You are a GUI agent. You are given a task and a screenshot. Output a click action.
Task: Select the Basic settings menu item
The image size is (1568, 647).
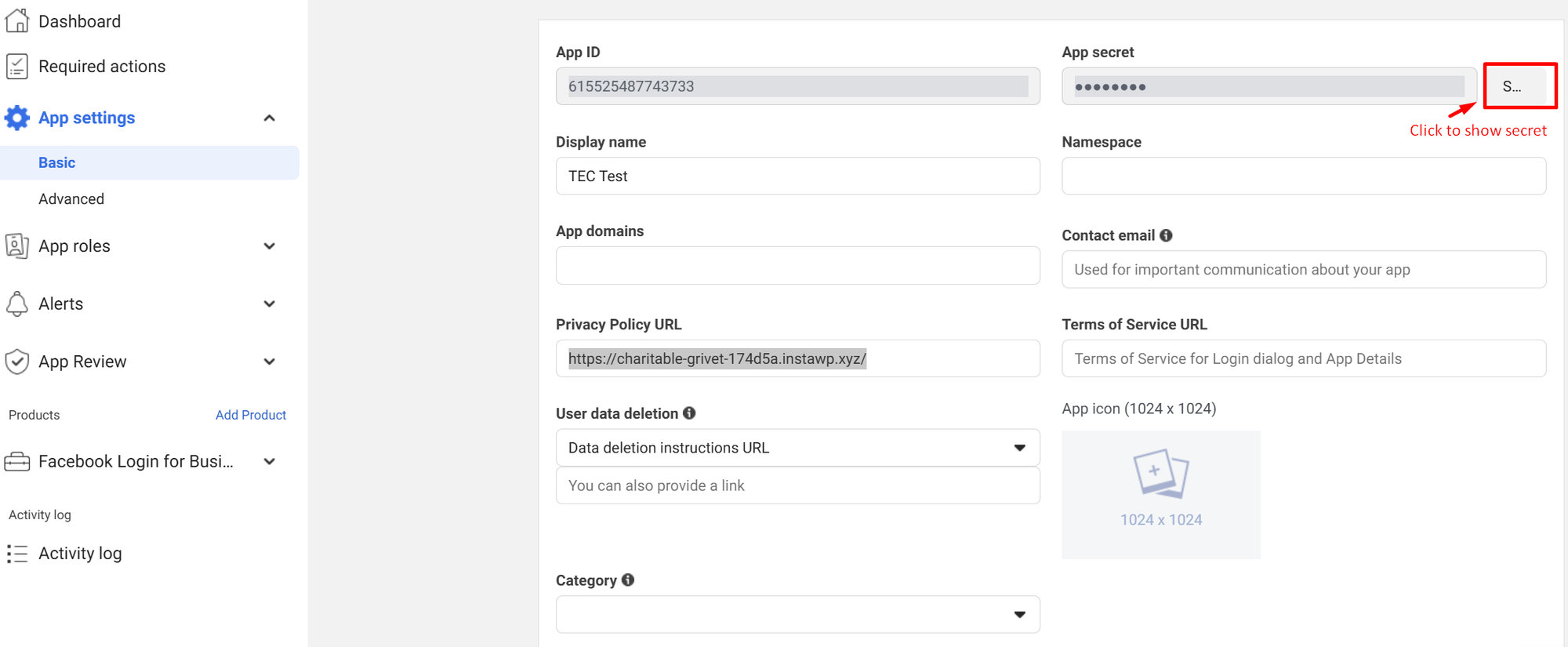(x=57, y=162)
